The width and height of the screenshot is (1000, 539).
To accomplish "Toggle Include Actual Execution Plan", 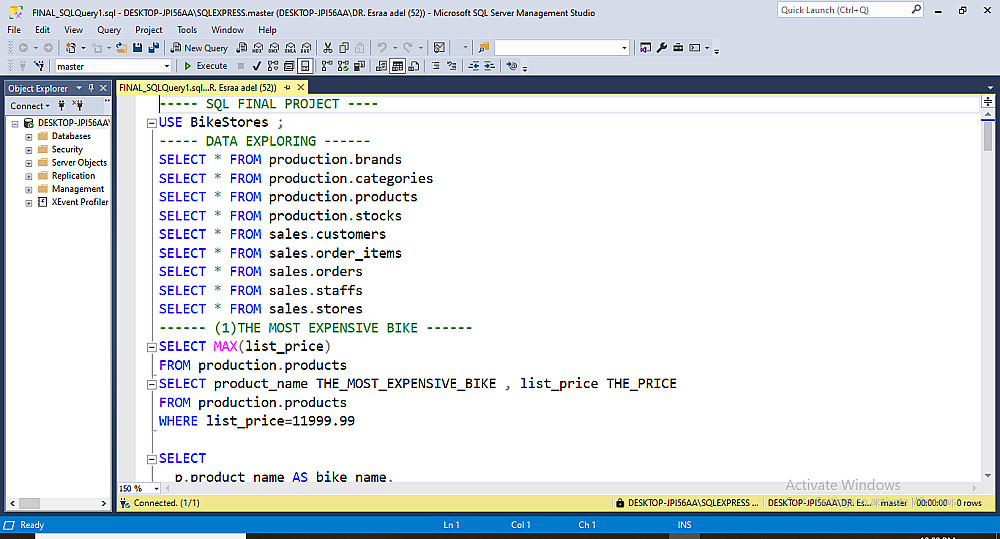I will 327,66.
